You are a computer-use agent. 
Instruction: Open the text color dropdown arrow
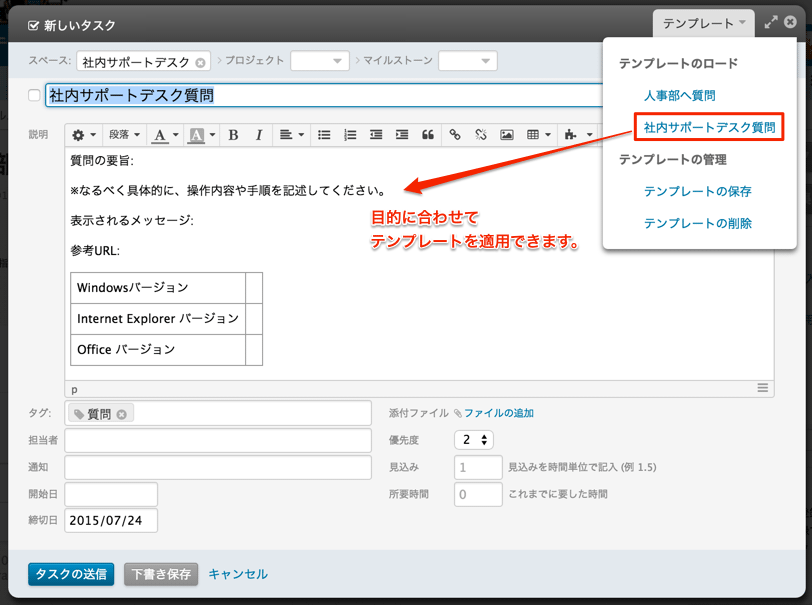point(176,135)
